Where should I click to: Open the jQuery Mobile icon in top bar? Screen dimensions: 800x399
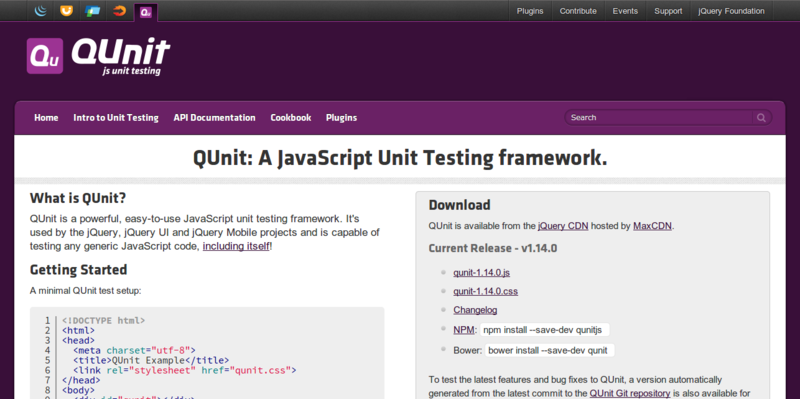pos(93,11)
